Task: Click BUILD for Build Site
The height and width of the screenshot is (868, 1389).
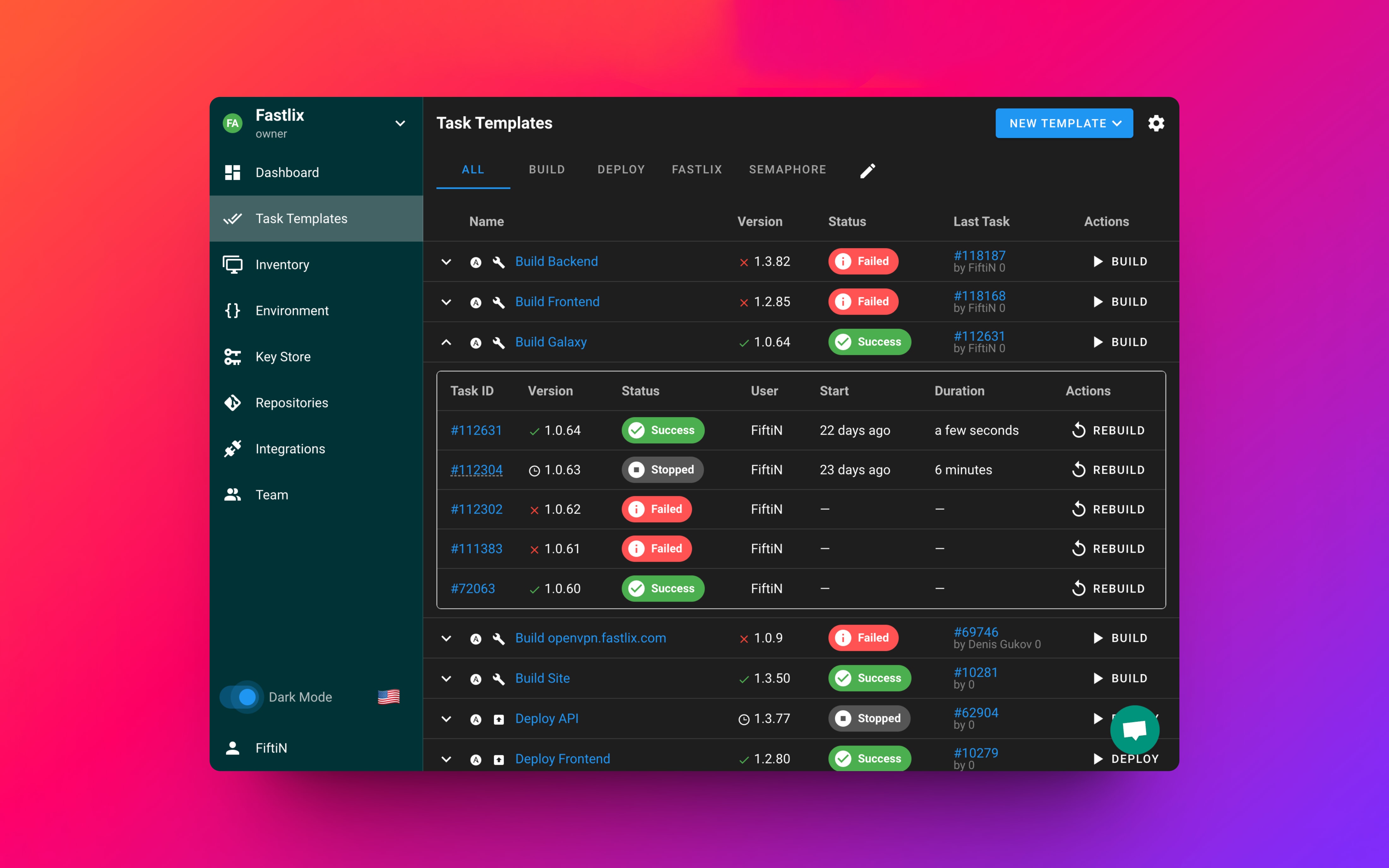Action: click(1120, 679)
